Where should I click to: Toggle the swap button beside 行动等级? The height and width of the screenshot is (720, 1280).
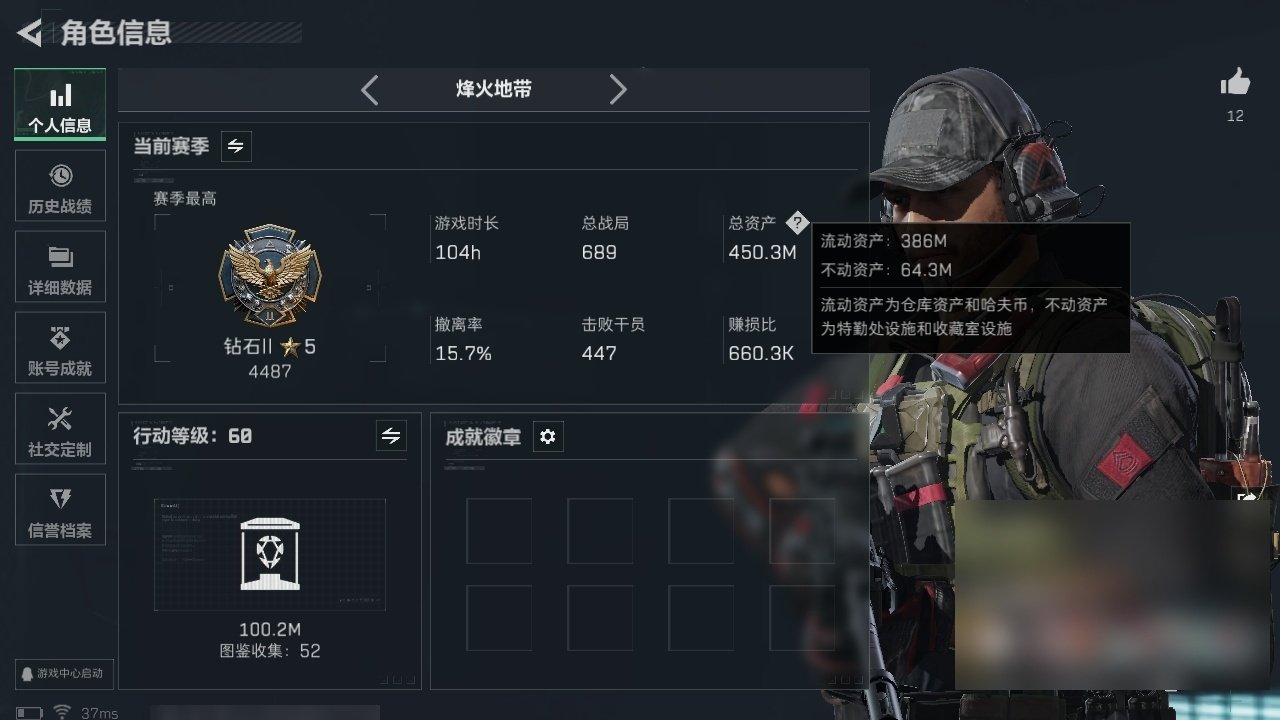(391, 436)
